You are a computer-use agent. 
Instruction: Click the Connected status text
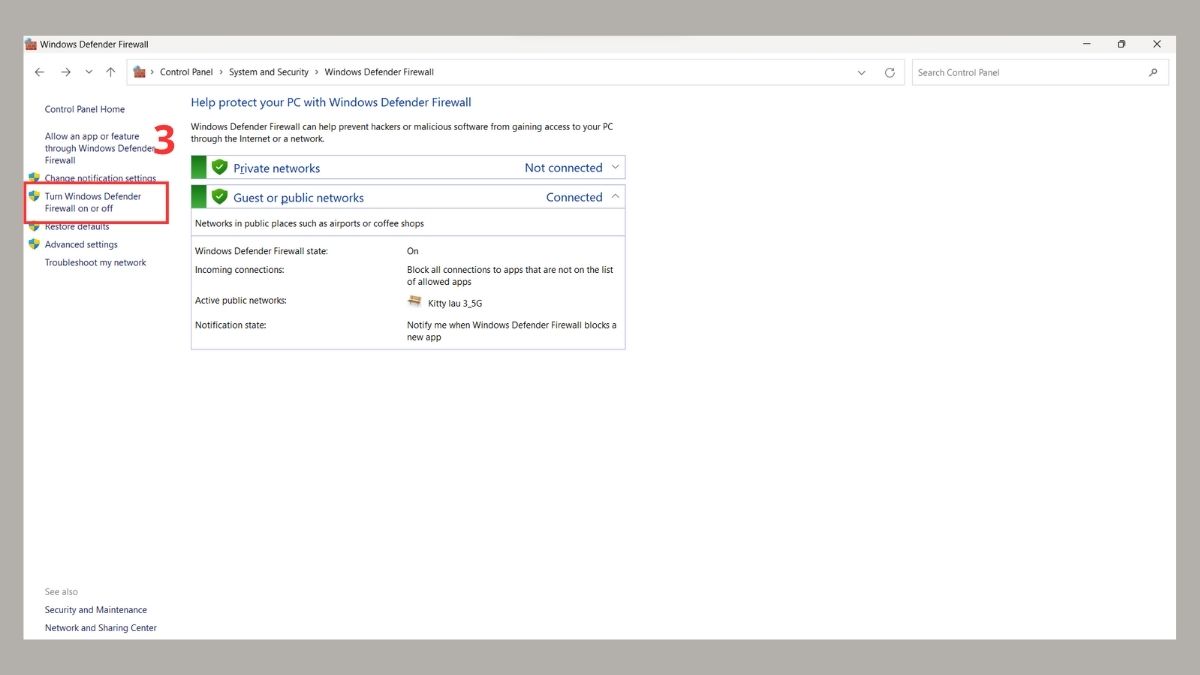coord(574,198)
